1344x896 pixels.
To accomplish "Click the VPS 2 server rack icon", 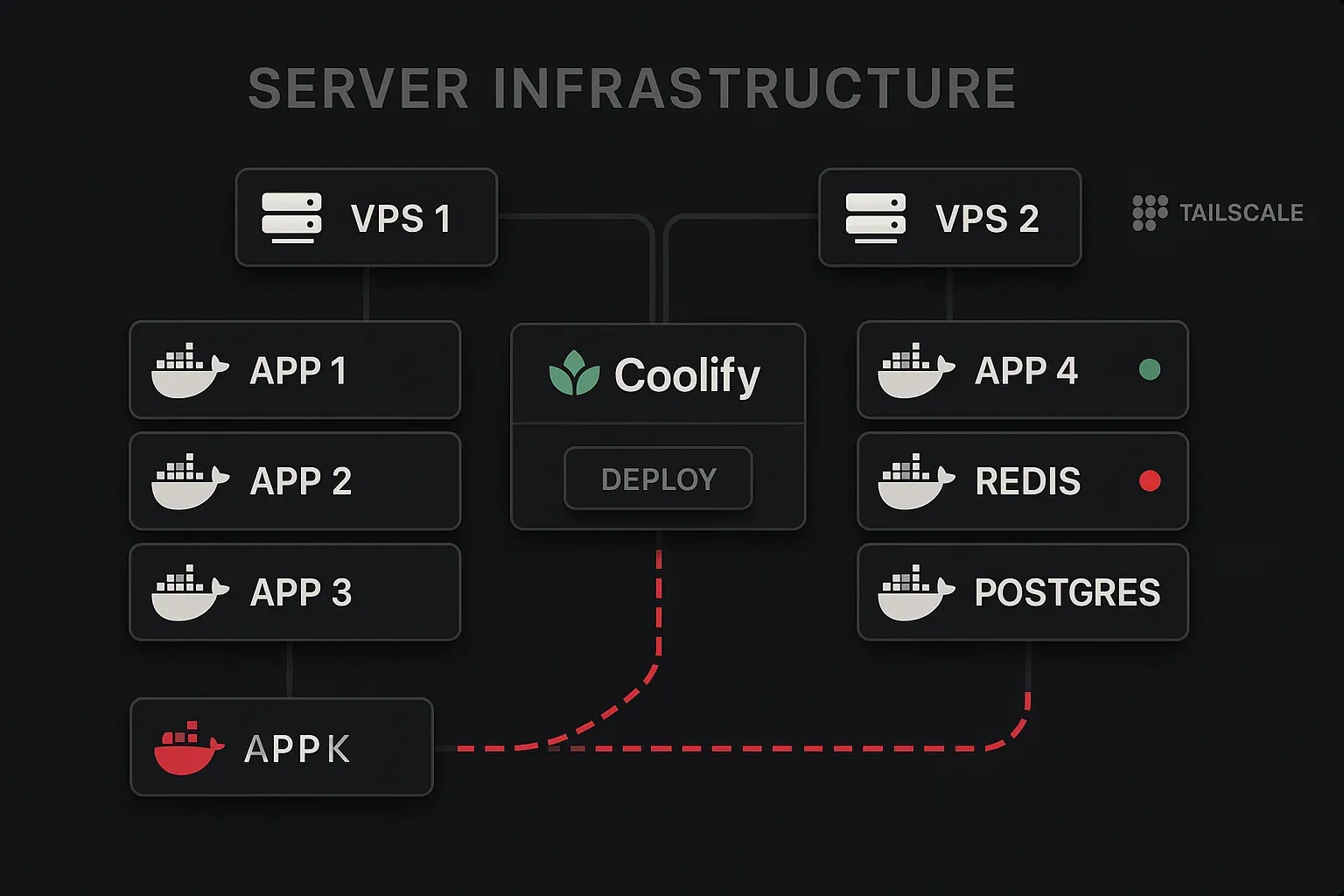I will click(x=875, y=218).
